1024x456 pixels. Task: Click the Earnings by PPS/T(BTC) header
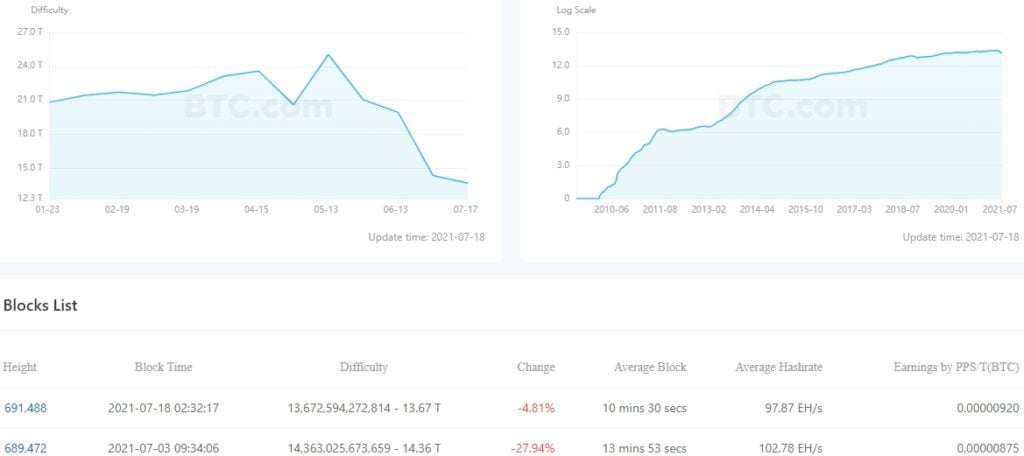[x=956, y=367]
